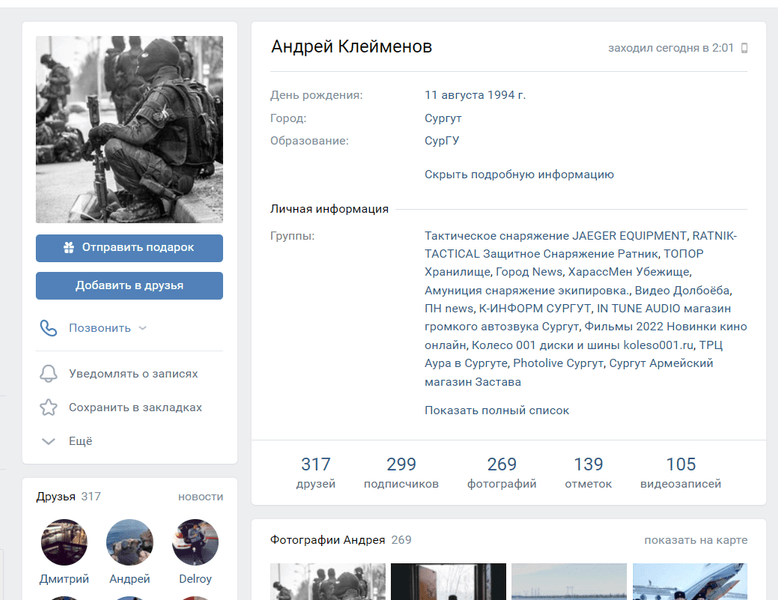
Task: Click показать на карте link
Action: point(695,540)
